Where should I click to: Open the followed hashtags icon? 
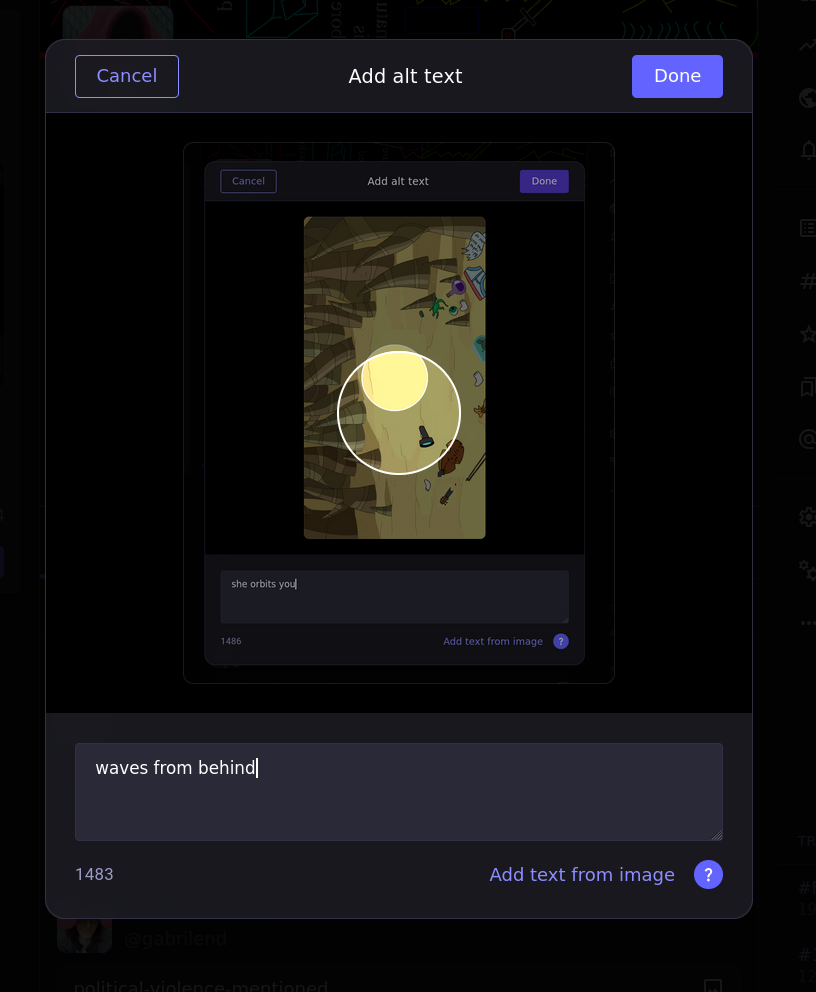(807, 281)
